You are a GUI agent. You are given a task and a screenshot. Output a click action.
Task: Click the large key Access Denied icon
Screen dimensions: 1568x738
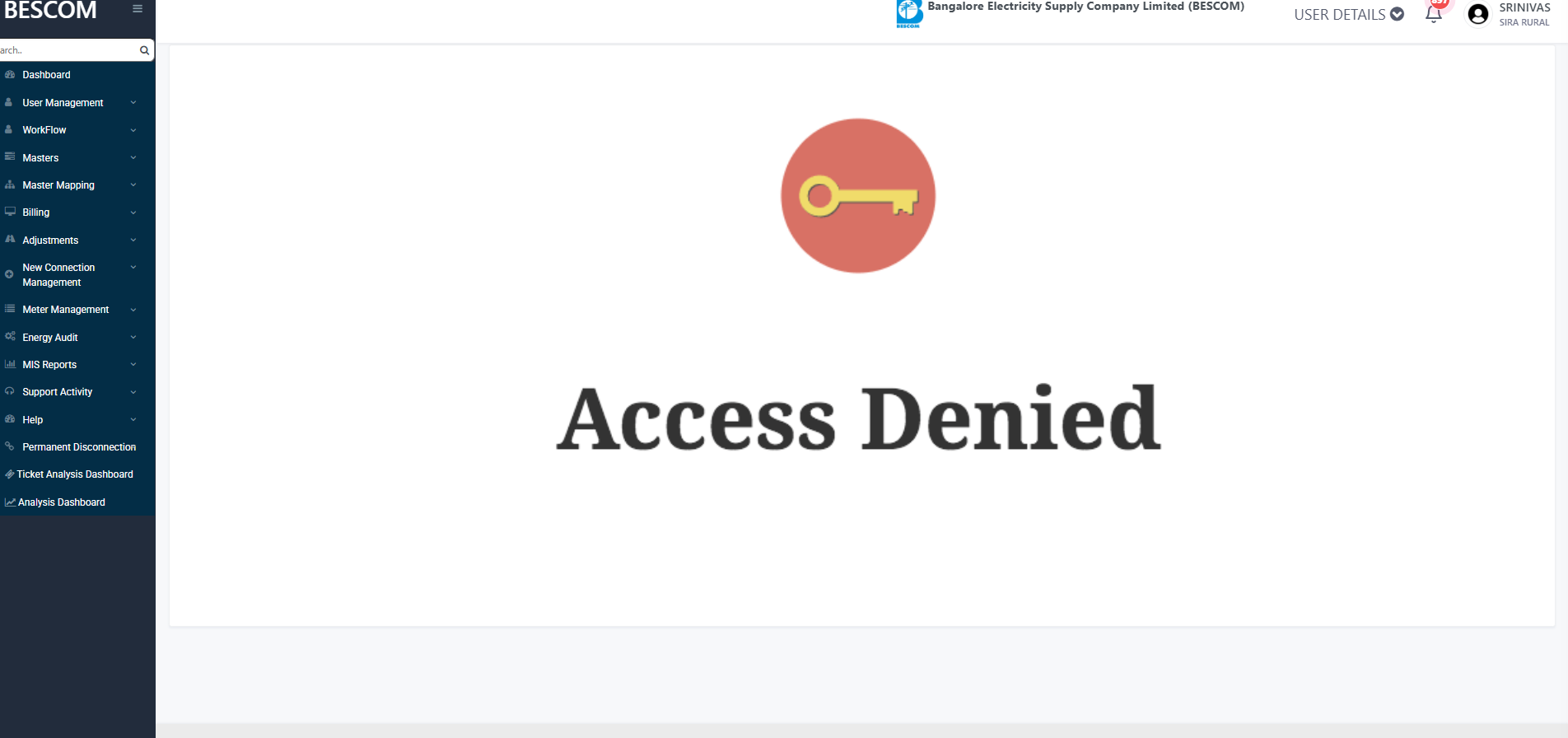point(858,196)
